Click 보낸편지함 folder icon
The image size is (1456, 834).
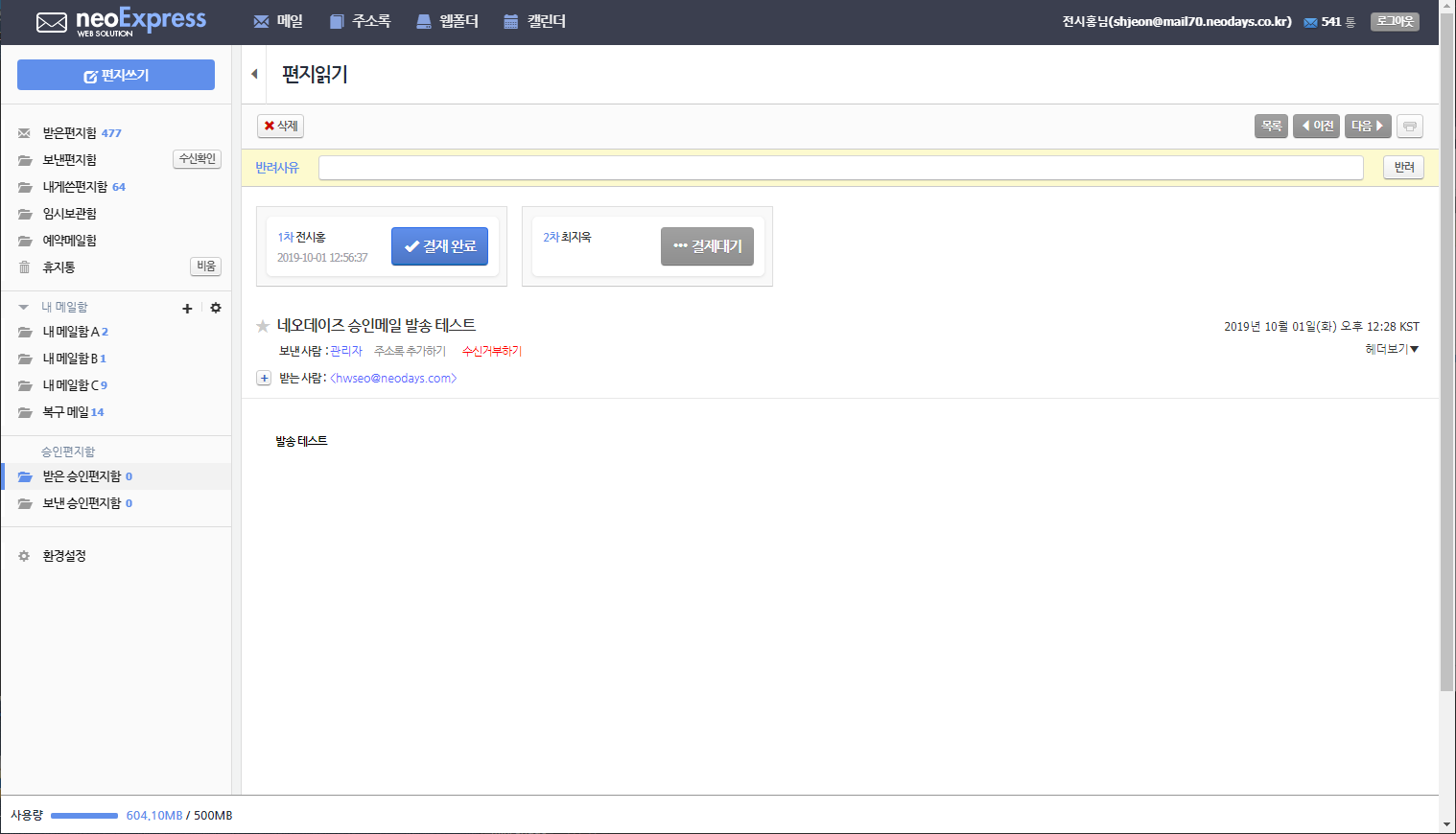click(25, 160)
